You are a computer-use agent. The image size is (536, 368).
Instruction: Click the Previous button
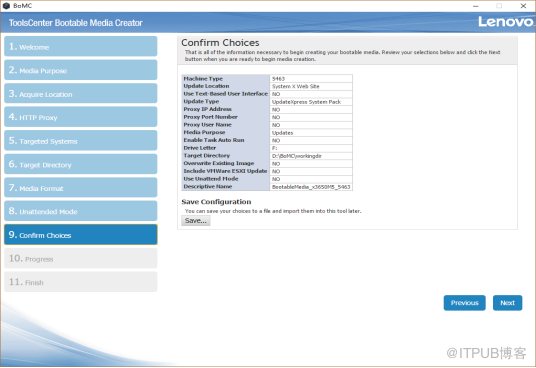coord(465,303)
